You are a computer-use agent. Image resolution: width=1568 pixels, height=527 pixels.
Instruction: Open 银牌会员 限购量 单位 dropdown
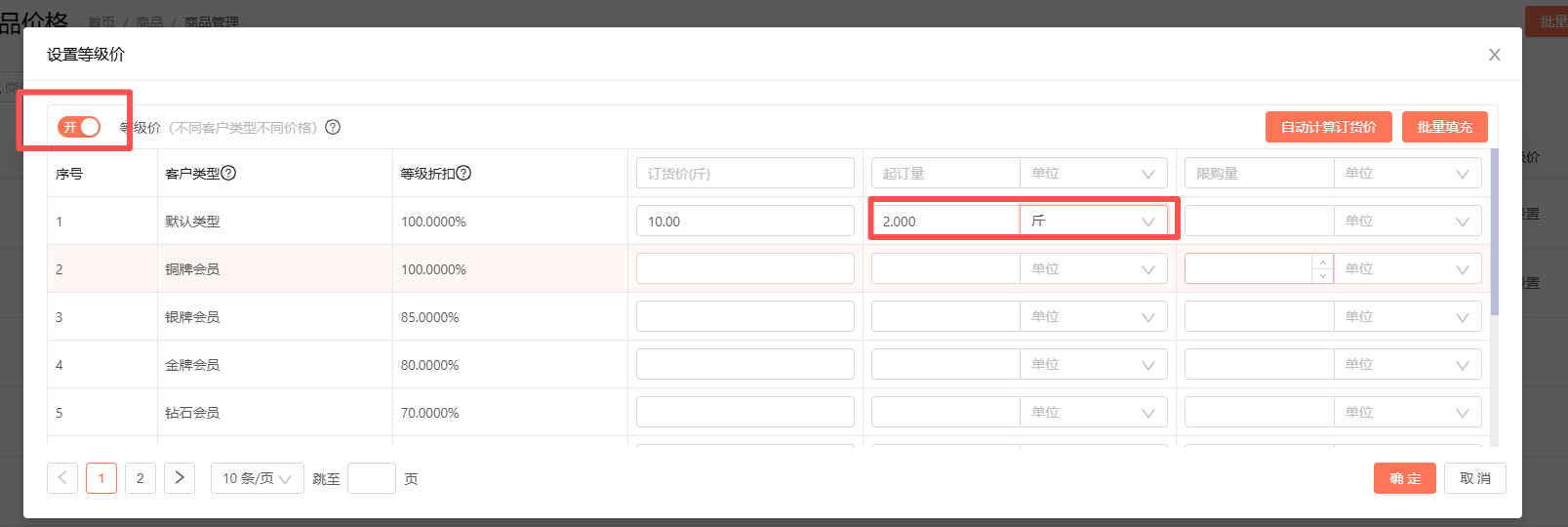(1408, 316)
